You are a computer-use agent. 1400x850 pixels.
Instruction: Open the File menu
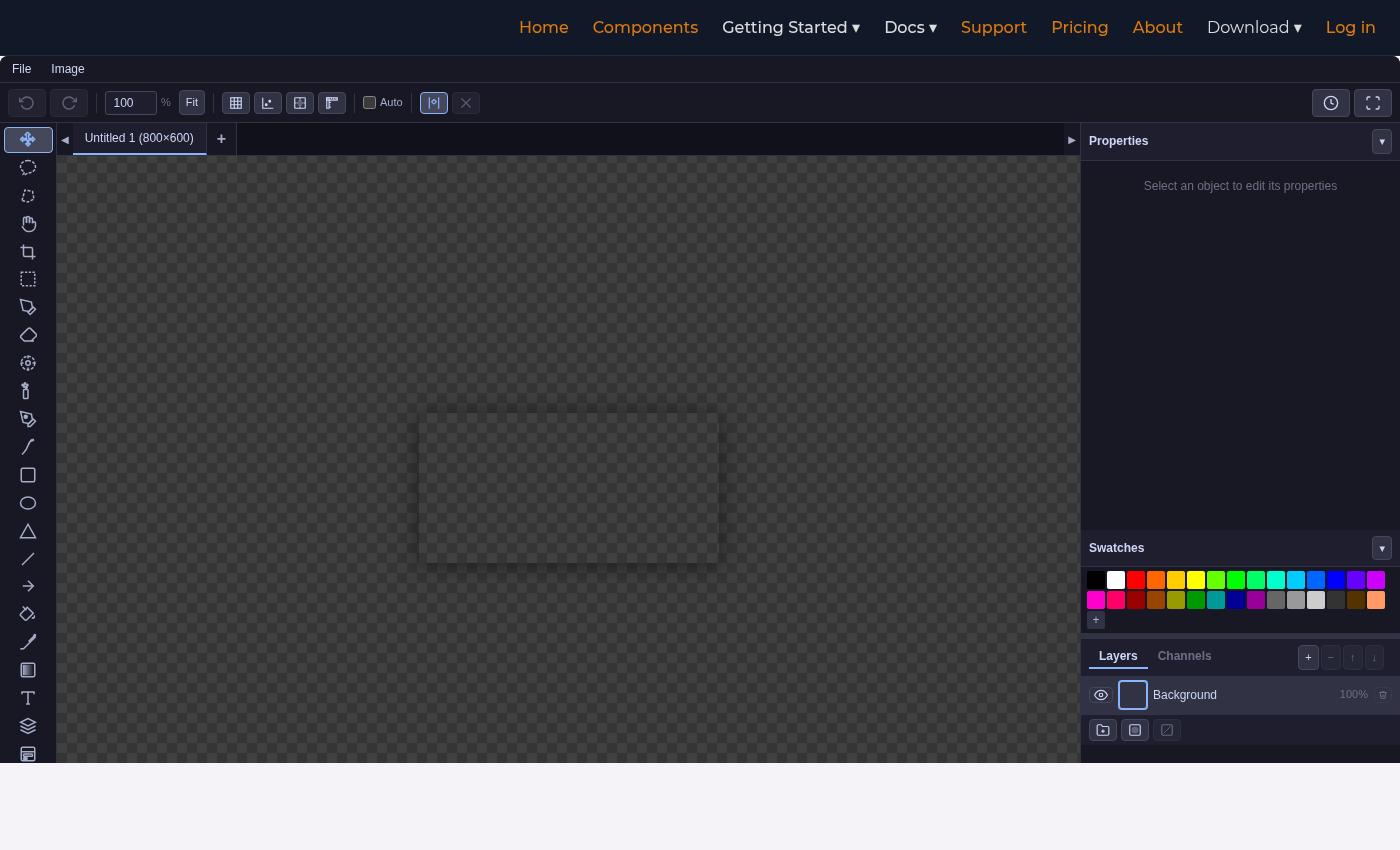click(21, 68)
